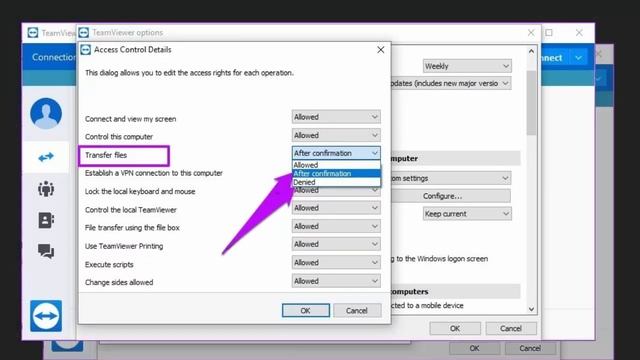
Task: Click the Connect button in main window
Action: coord(555,58)
